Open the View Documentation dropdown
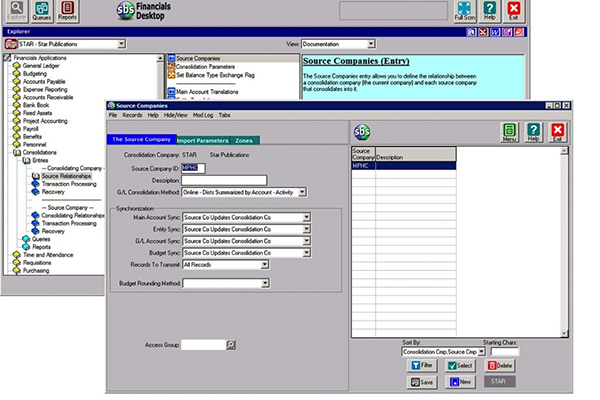 (x=371, y=44)
